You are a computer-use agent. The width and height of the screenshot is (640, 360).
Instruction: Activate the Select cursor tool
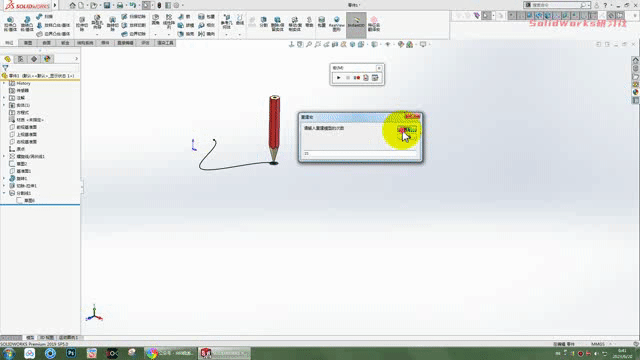146,5
